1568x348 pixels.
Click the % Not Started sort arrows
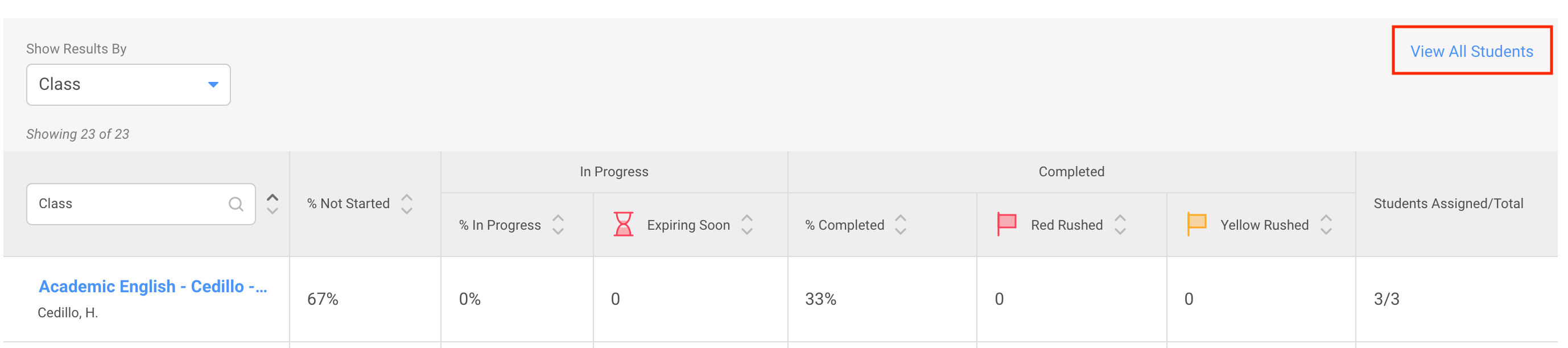tap(407, 204)
